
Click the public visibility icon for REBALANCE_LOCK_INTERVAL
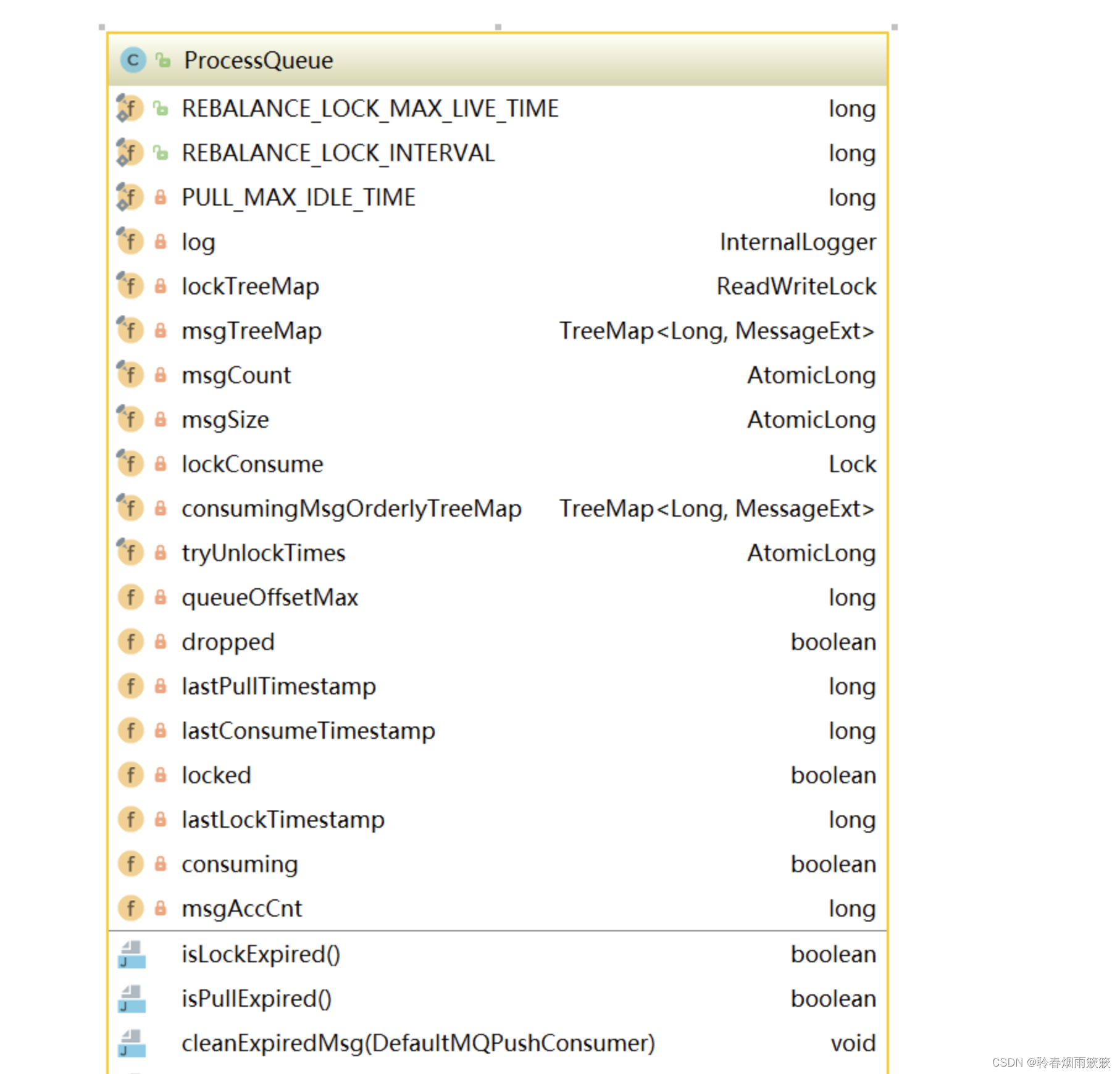[x=161, y=152]
